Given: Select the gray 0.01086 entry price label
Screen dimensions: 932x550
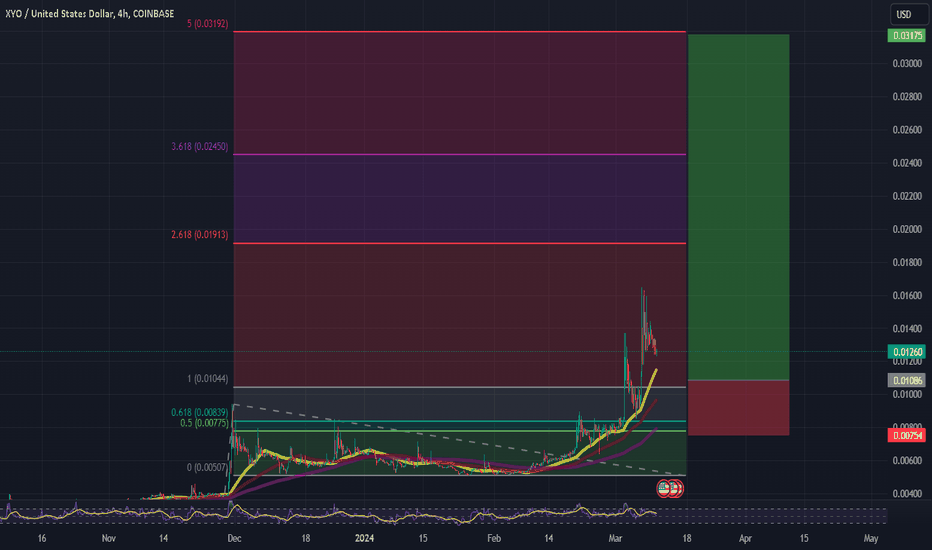Looking at the screenshot, I should pyautogui.click(x=906, y=380).
